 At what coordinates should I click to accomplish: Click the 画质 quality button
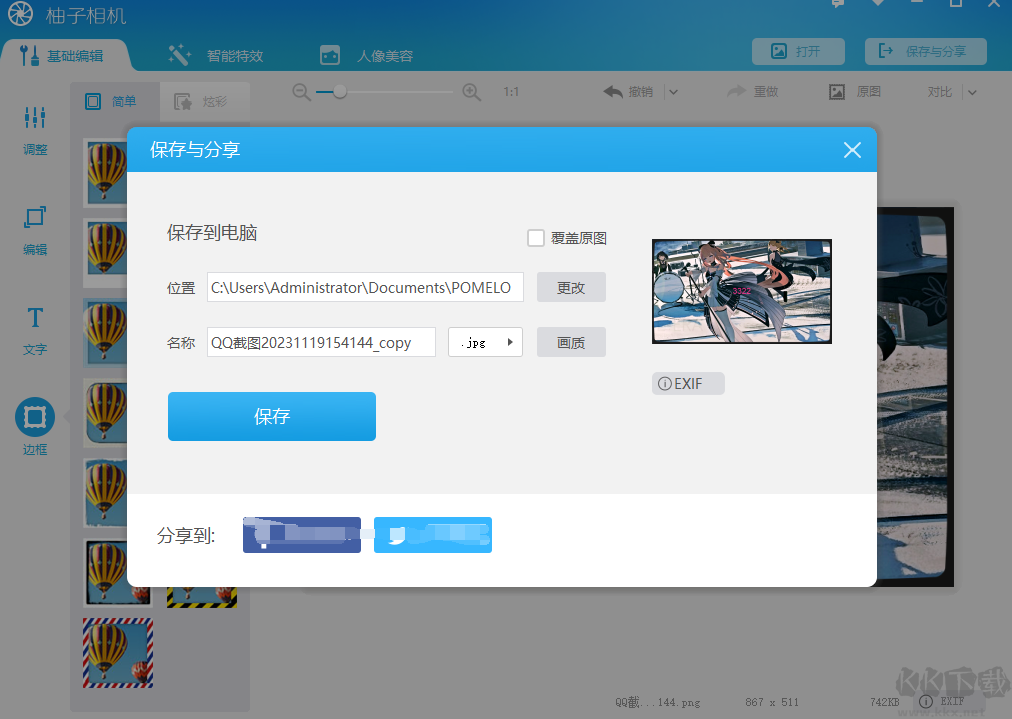[x=571, y=342]
